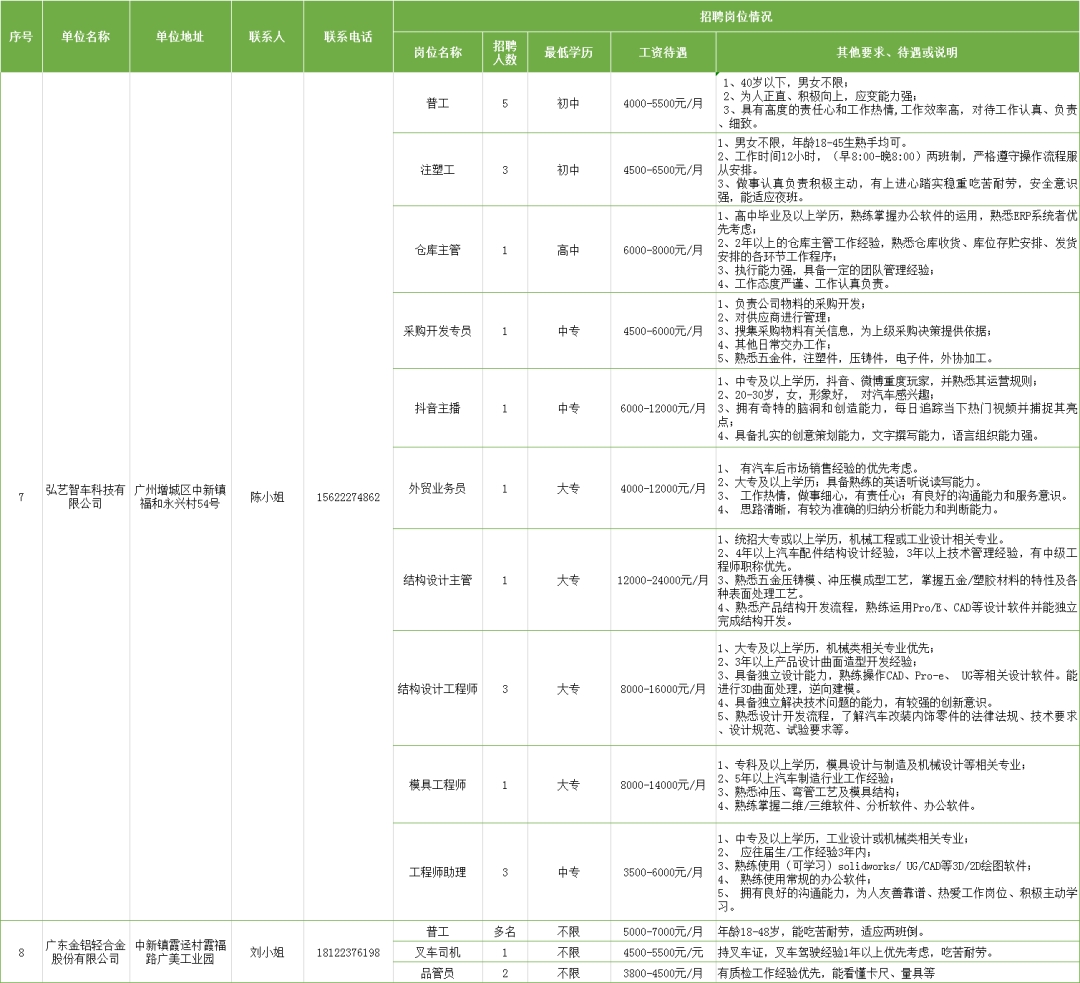Click the 招聘岗位情况 merged header
Viewport: 1080px width, 983px height.
pos(735,14)
